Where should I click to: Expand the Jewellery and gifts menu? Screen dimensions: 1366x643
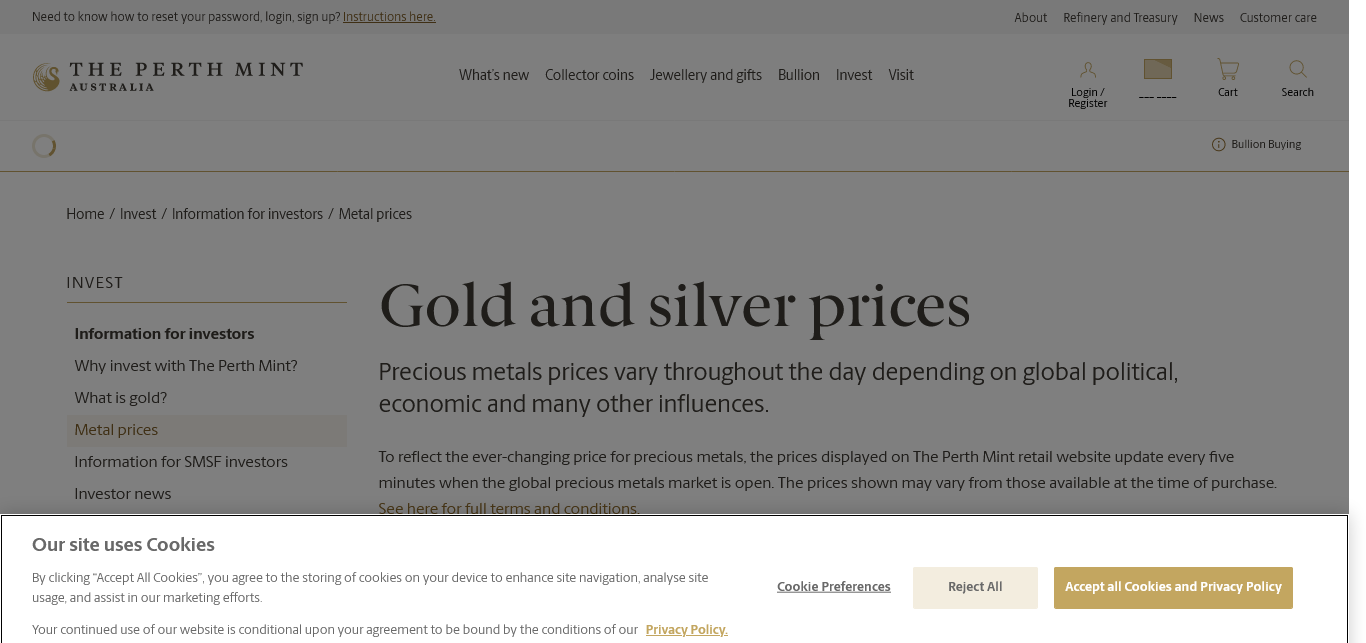point(705,75)
